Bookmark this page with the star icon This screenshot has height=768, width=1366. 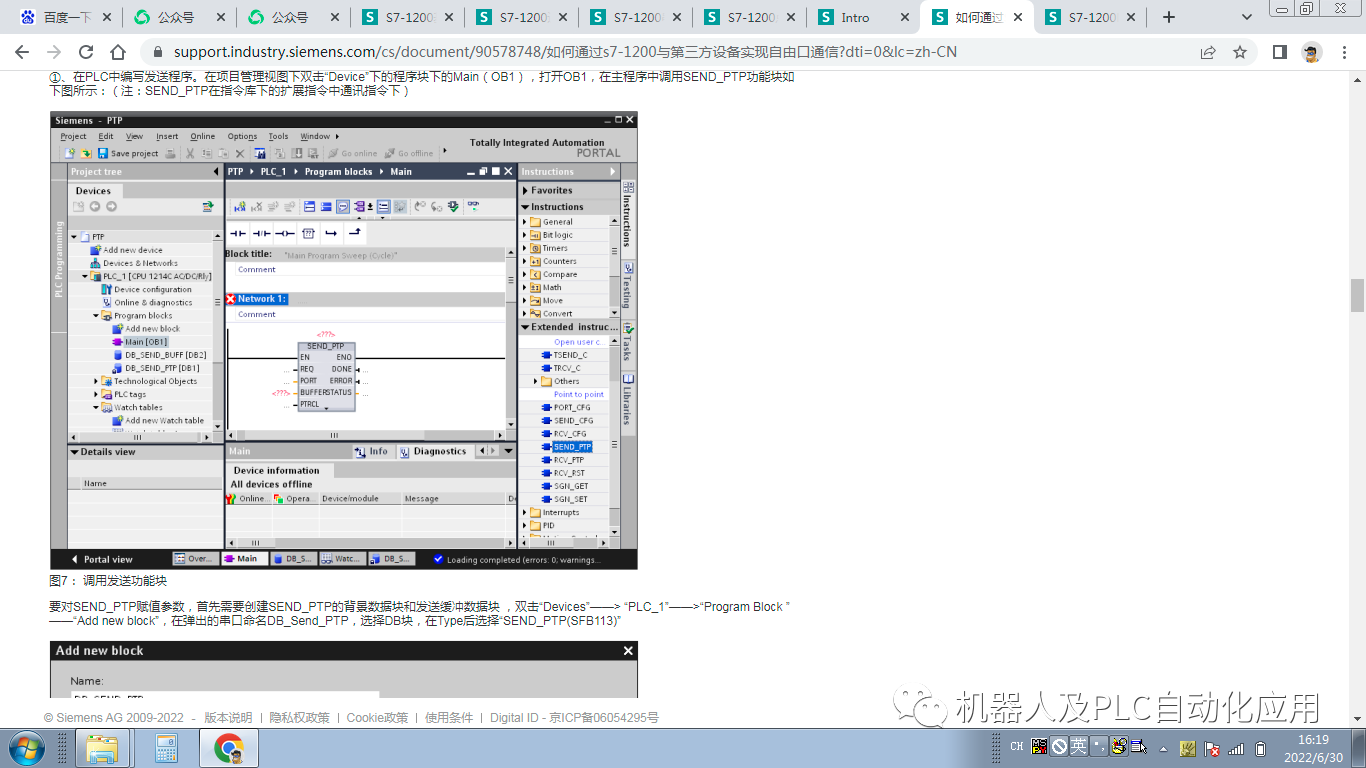pos(1240,52)
